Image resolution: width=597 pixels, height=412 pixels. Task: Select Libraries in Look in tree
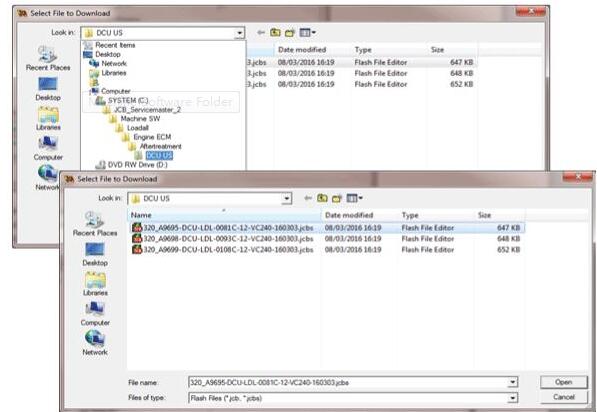[113, 73]
